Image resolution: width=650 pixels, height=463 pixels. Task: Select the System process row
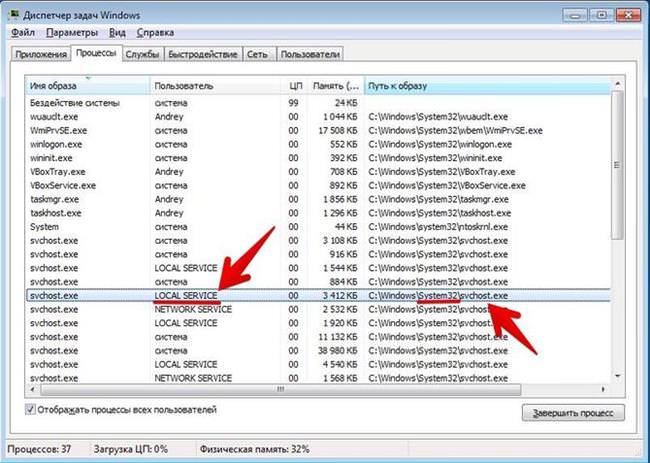tap(318, 227)
